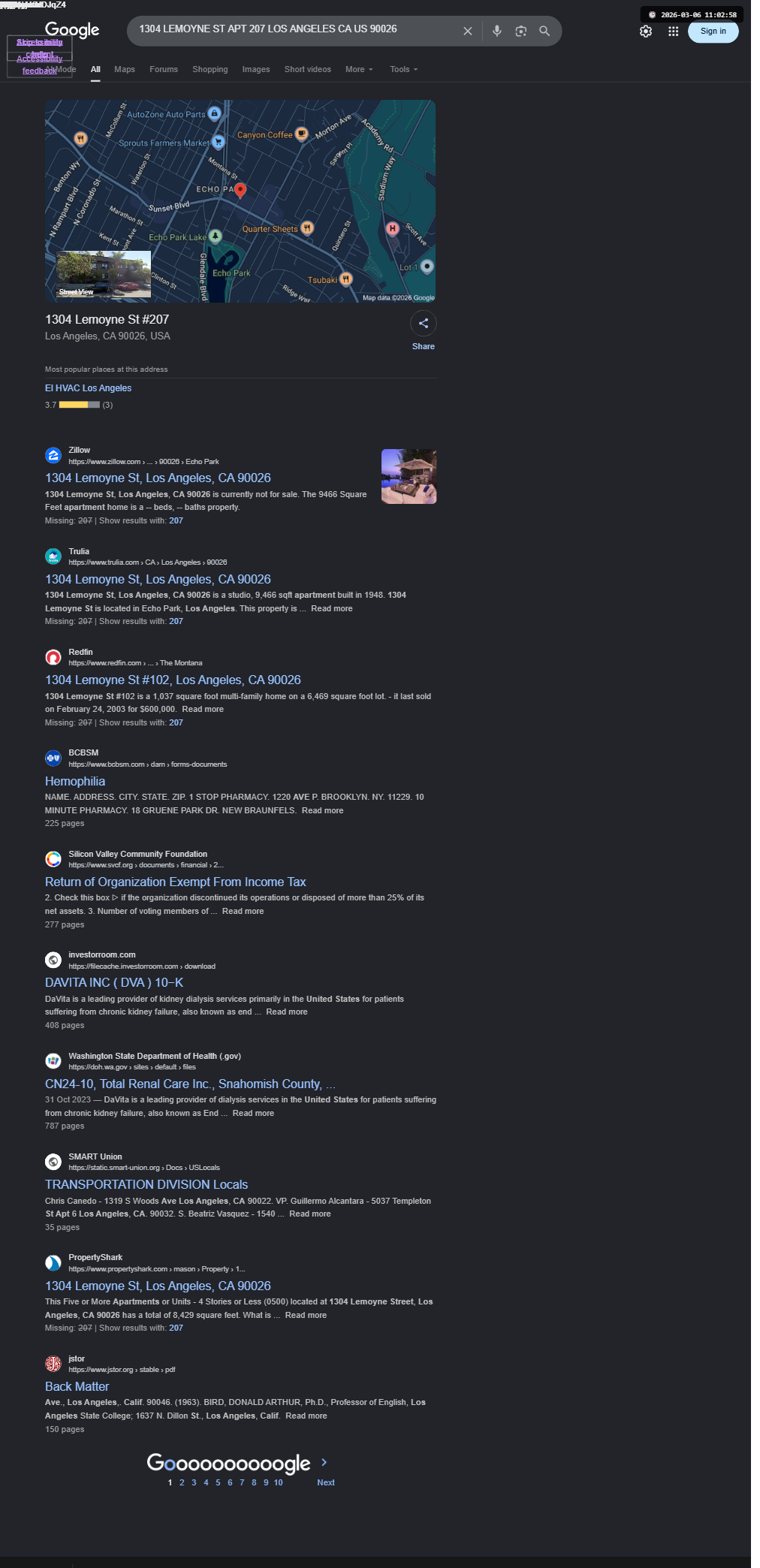This screenshot has height=1568, width=760.
Task: Go to next results via chevron arrow
Action: click(x=324, y=1461)
